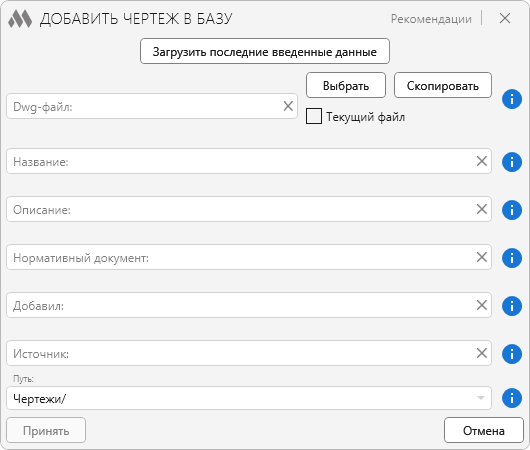Focus the Описание input field
The width and height of the screenshot is (530, 450).
tap(249, 209)
